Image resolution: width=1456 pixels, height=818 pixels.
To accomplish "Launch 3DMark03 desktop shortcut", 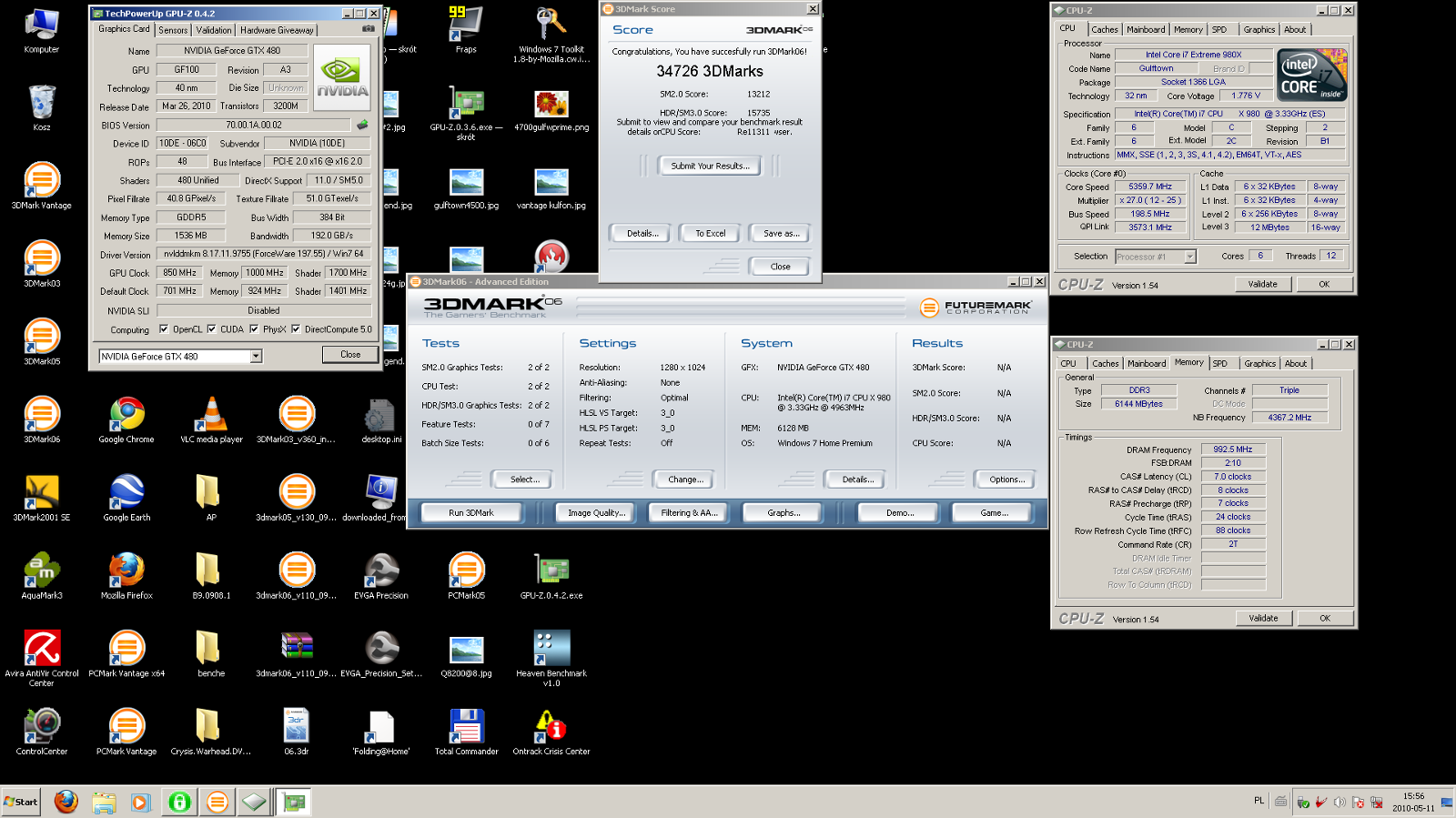I will pos(41,264).
